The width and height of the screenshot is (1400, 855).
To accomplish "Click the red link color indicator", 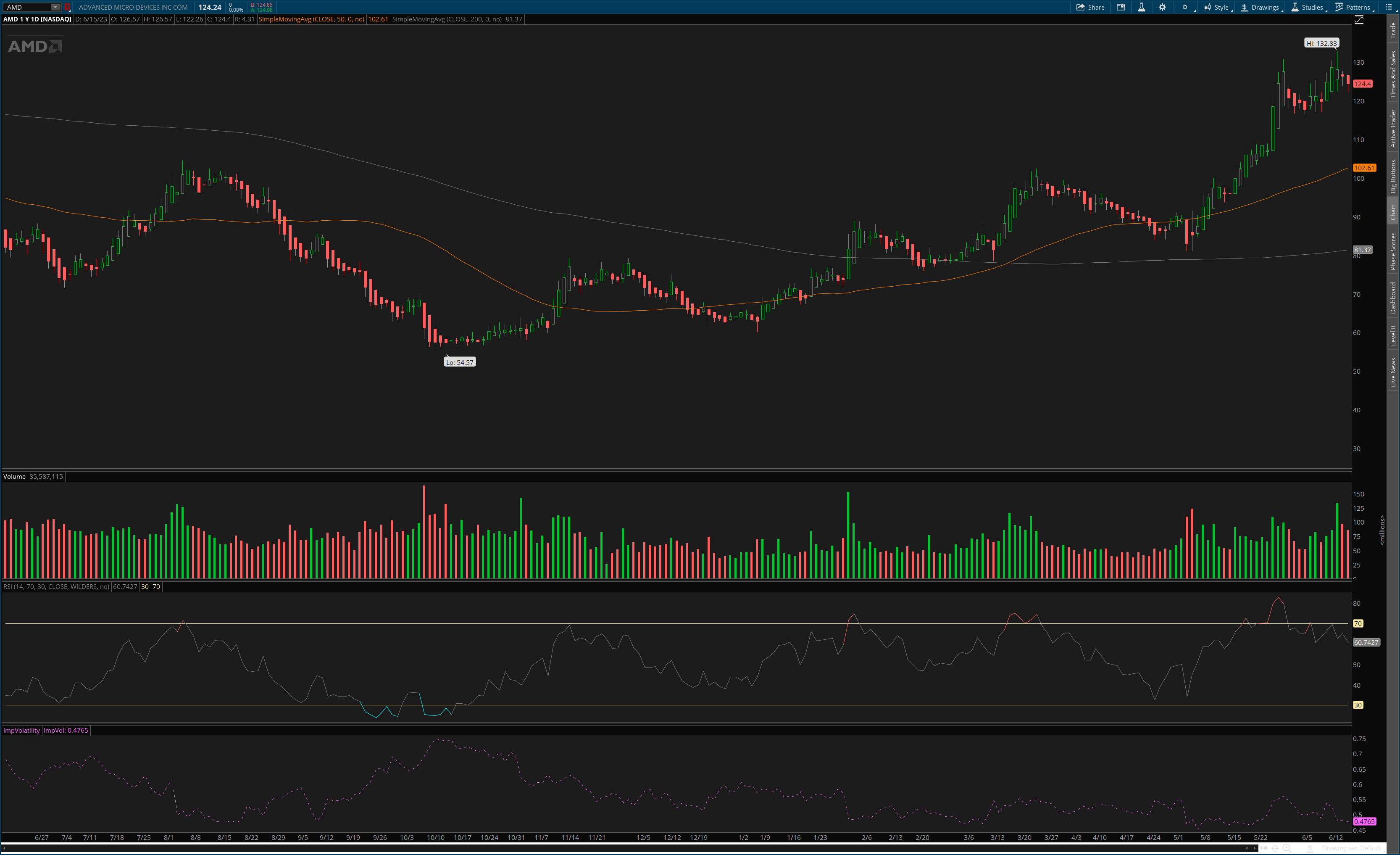I will coord(67,8).
